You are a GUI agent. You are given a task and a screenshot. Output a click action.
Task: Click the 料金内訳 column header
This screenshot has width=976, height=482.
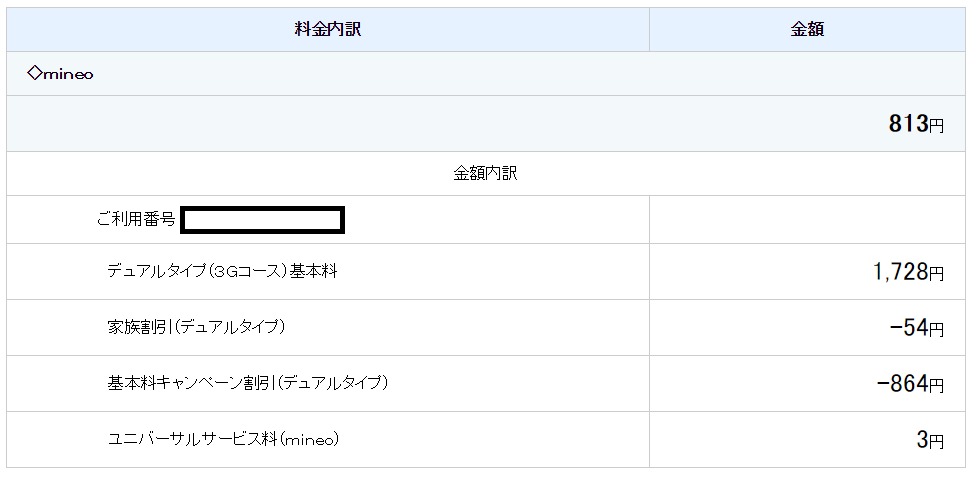tap(328, 30)
